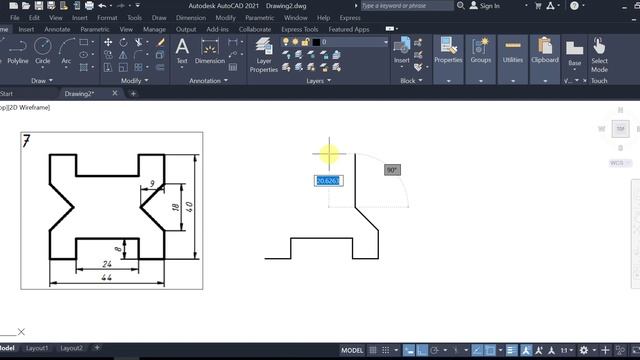Viewport: 640px width, 360px height.
Task: Close the Drawing2 file tab
Action: tap(115, 93)
